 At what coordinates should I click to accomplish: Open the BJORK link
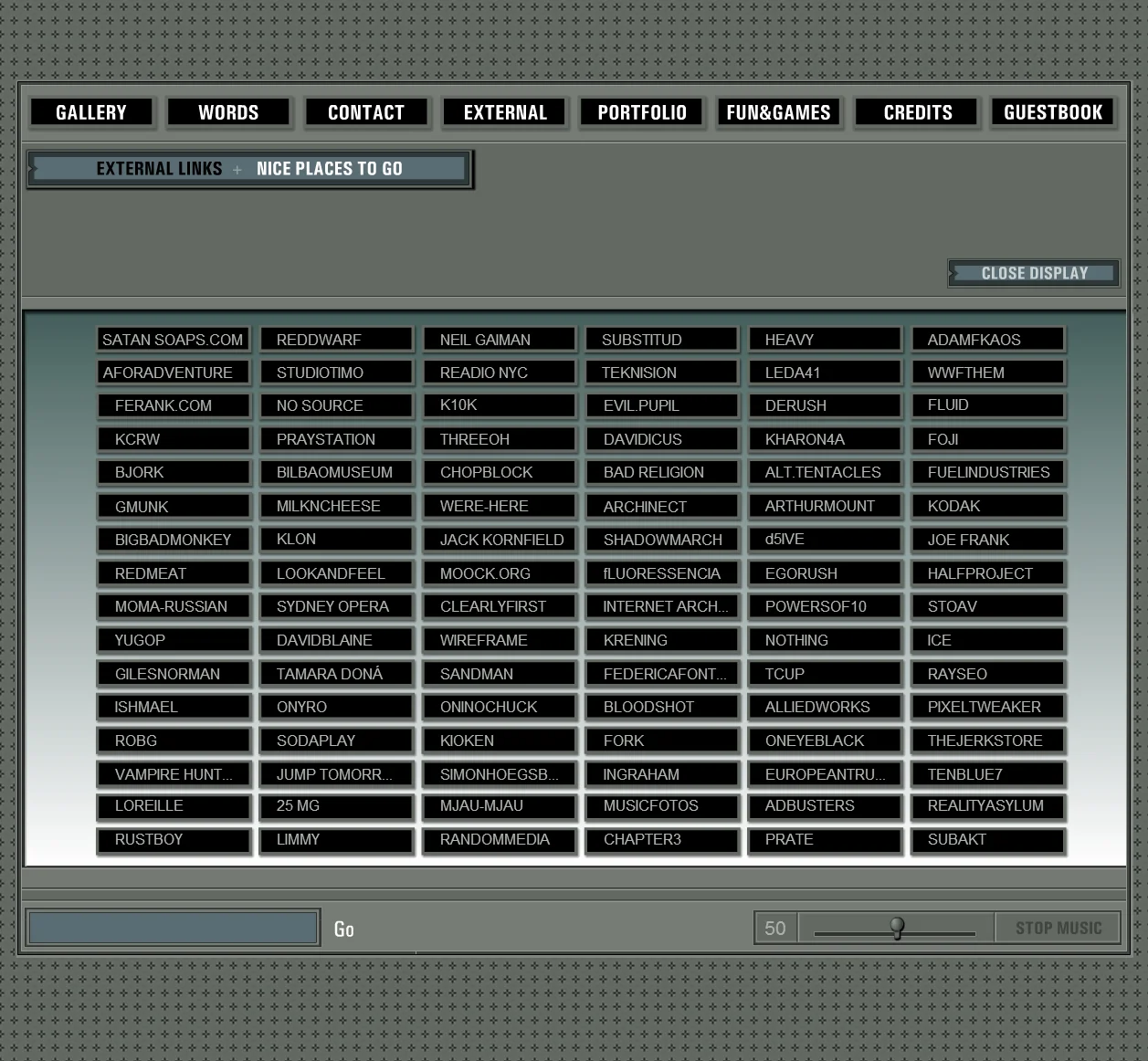(174, 472)
